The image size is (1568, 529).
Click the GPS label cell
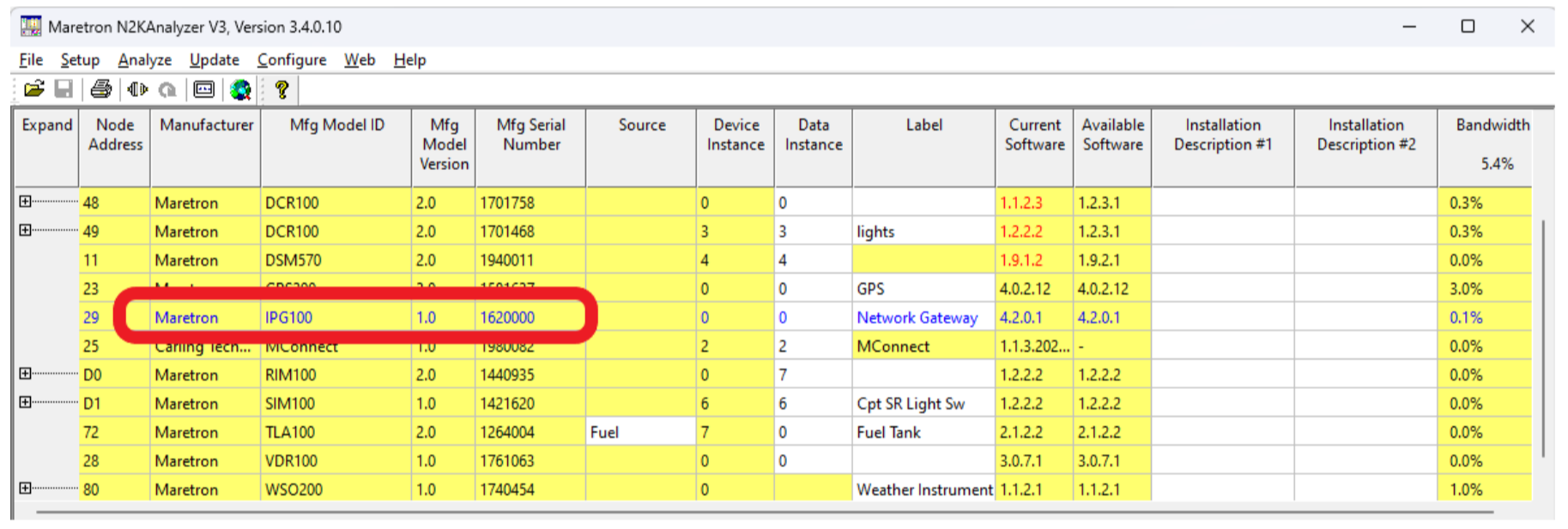click(x=924, y=289)
